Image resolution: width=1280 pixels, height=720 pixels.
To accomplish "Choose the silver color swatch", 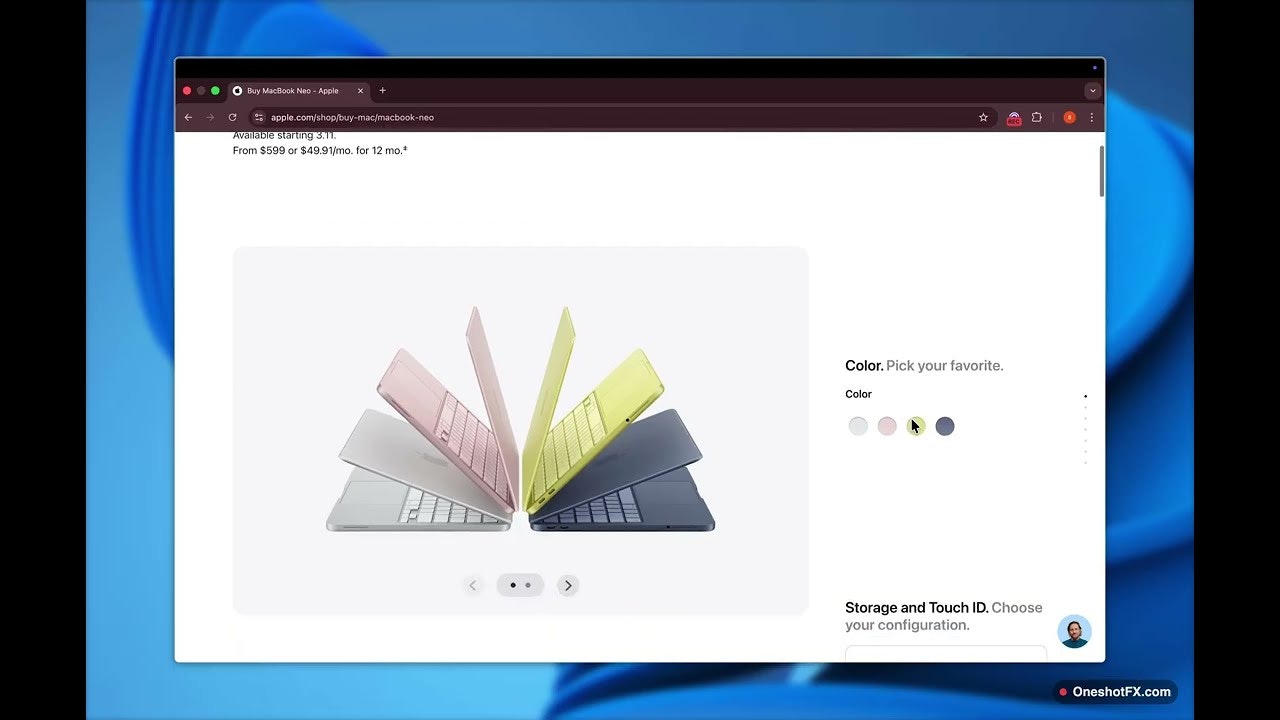I will point(858,426).
